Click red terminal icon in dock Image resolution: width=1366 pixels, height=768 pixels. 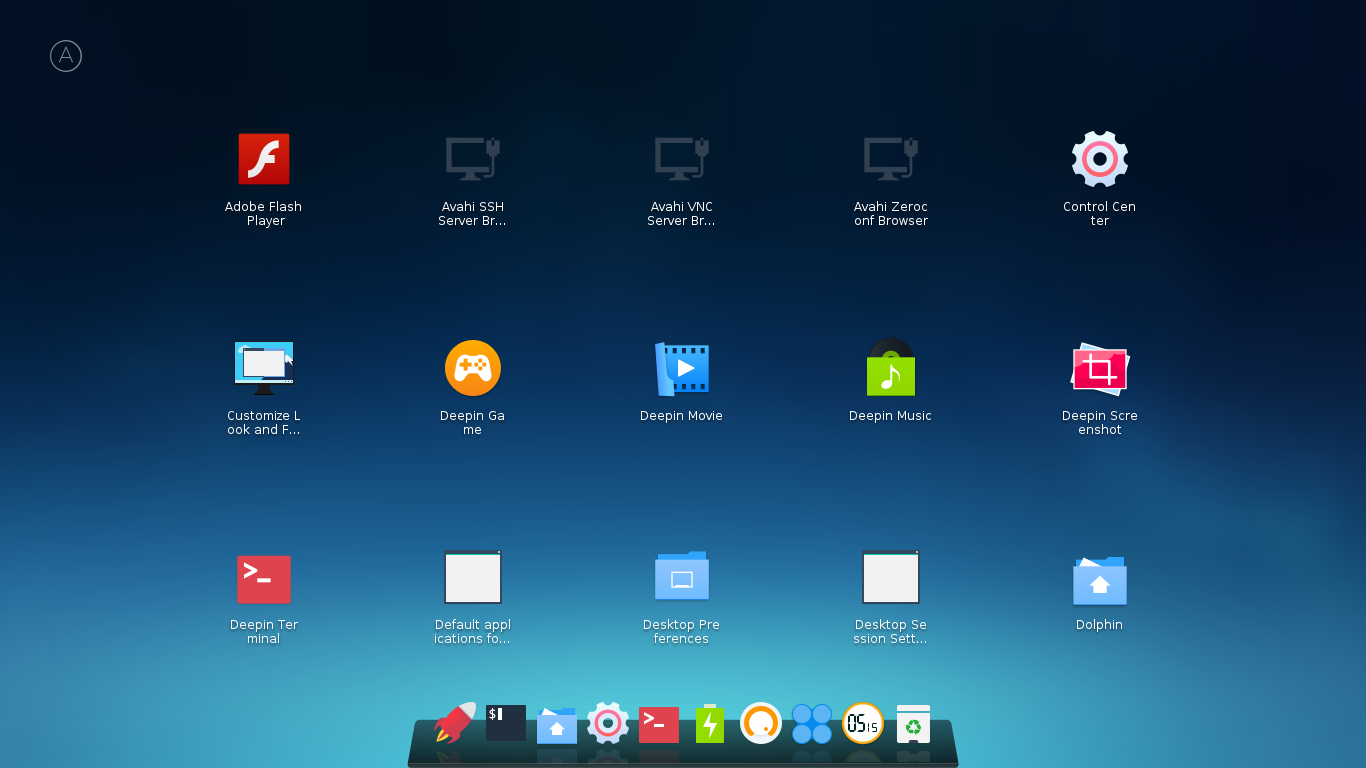(659, 724)
